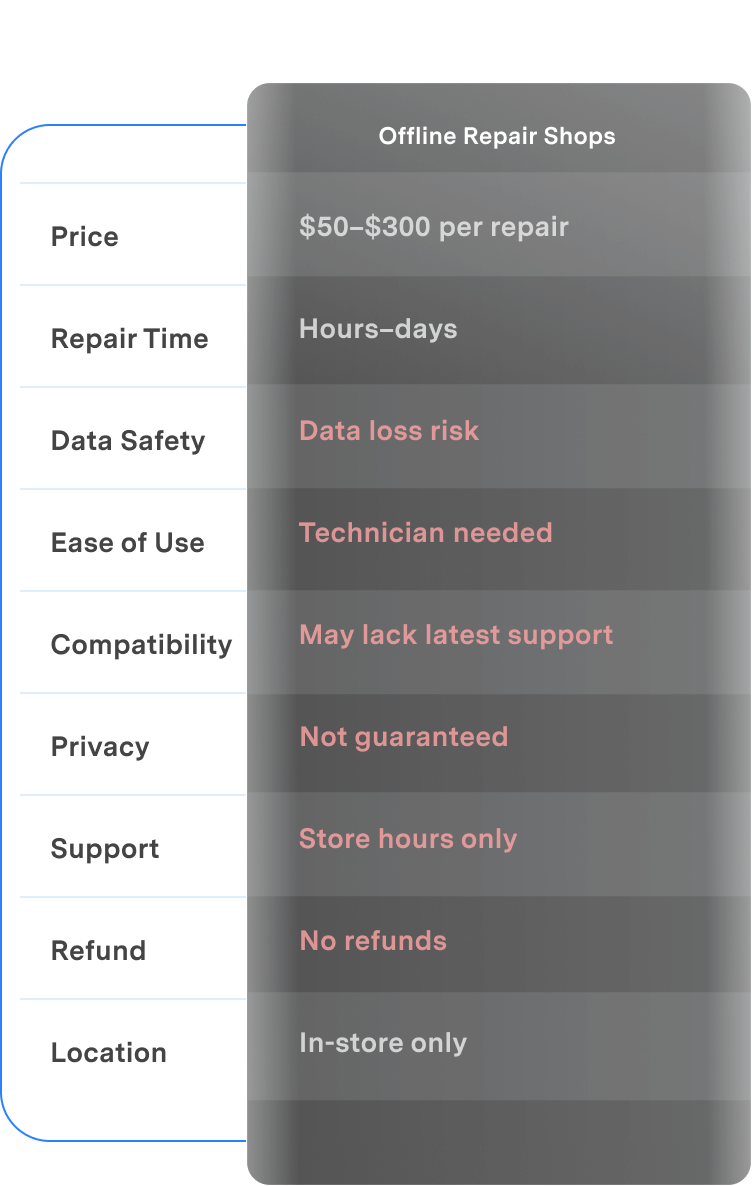The height and width of the screenshot is (1186, 752).
Task: Click the Support row label
Action: pos(105,849)
